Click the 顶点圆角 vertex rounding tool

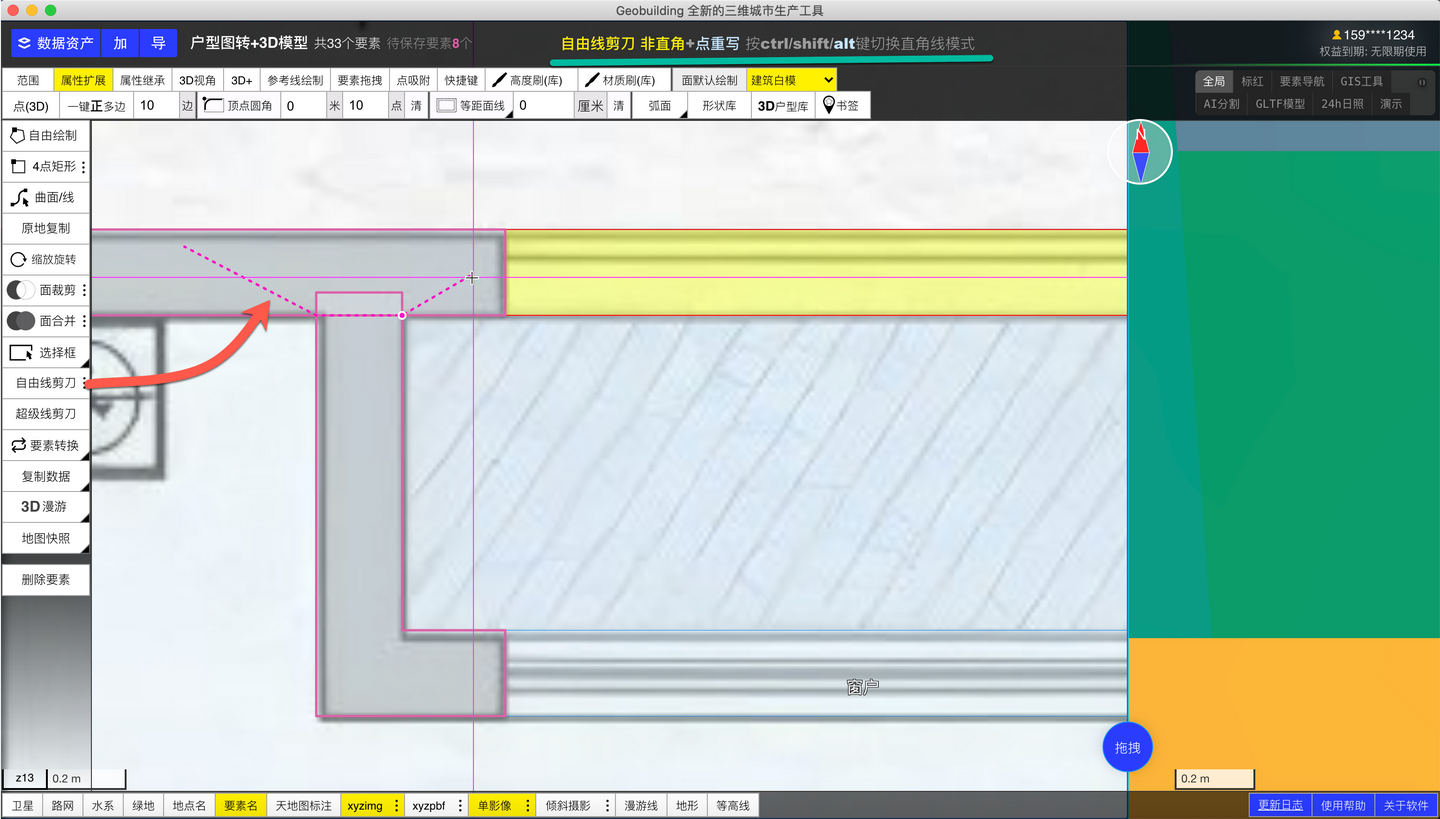coord(239,105)
